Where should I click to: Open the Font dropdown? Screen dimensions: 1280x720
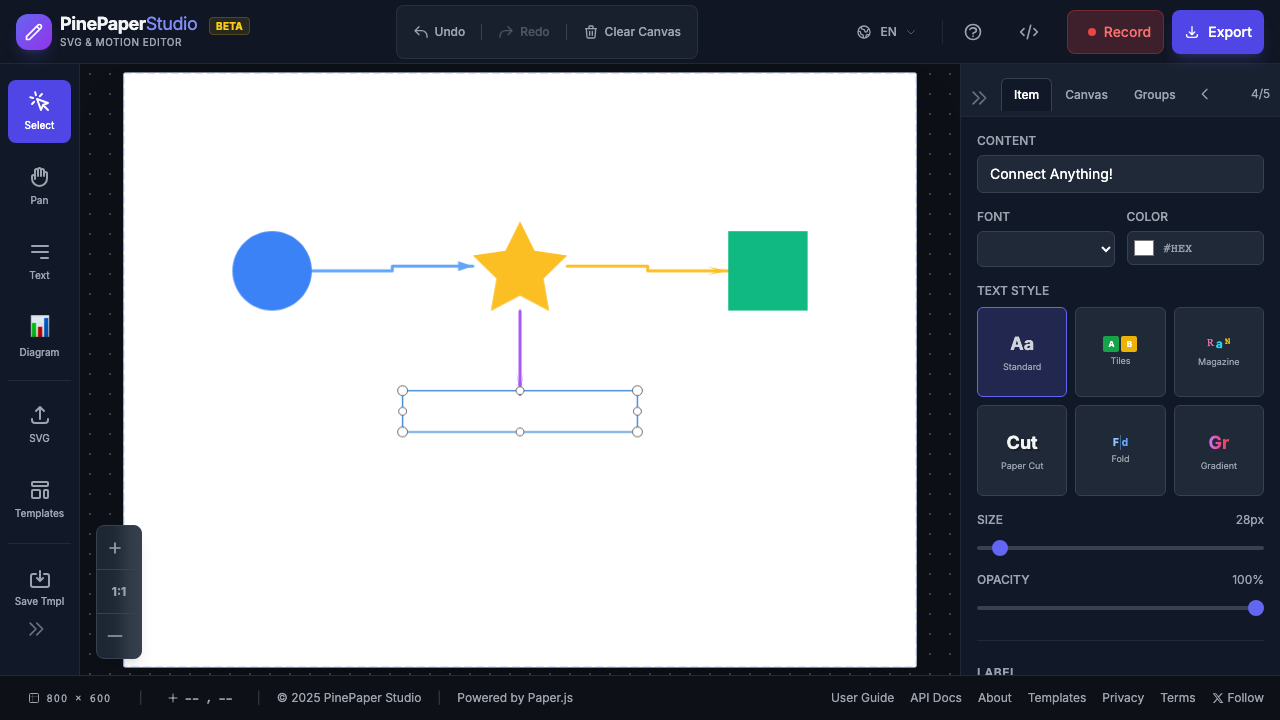coord(1045,249)
